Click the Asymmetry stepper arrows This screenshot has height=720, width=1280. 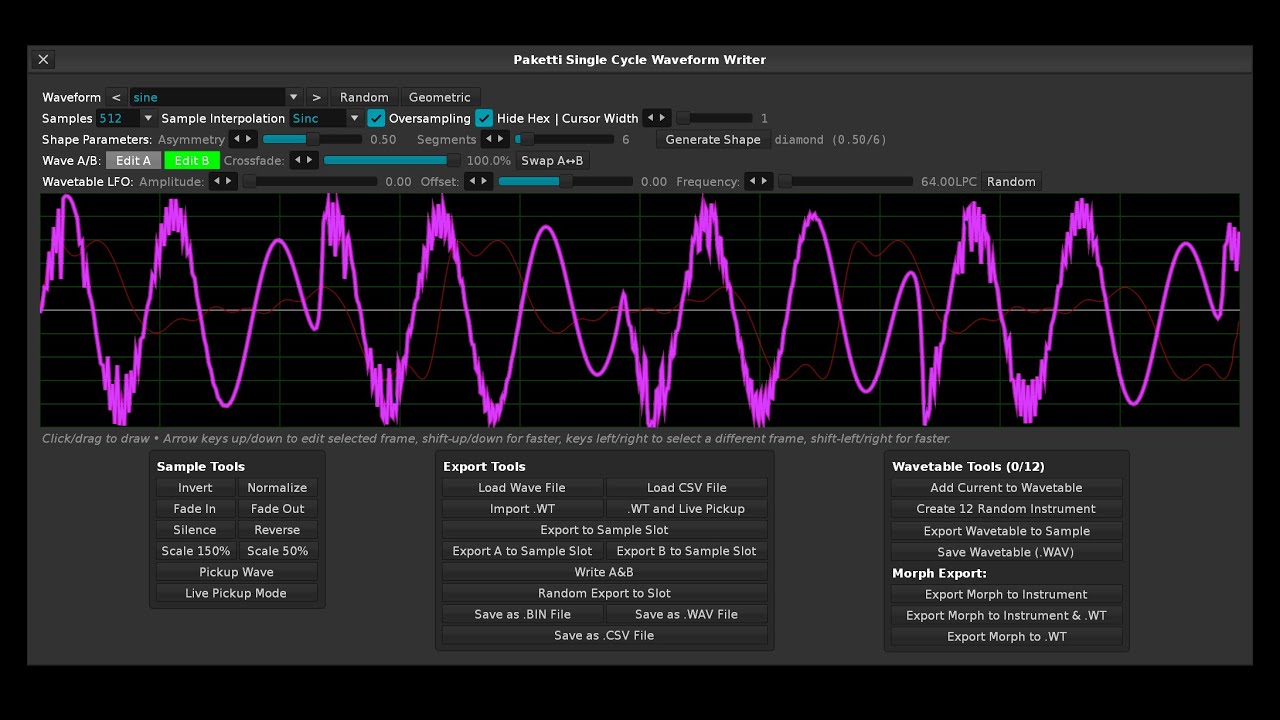pos(243,139)
